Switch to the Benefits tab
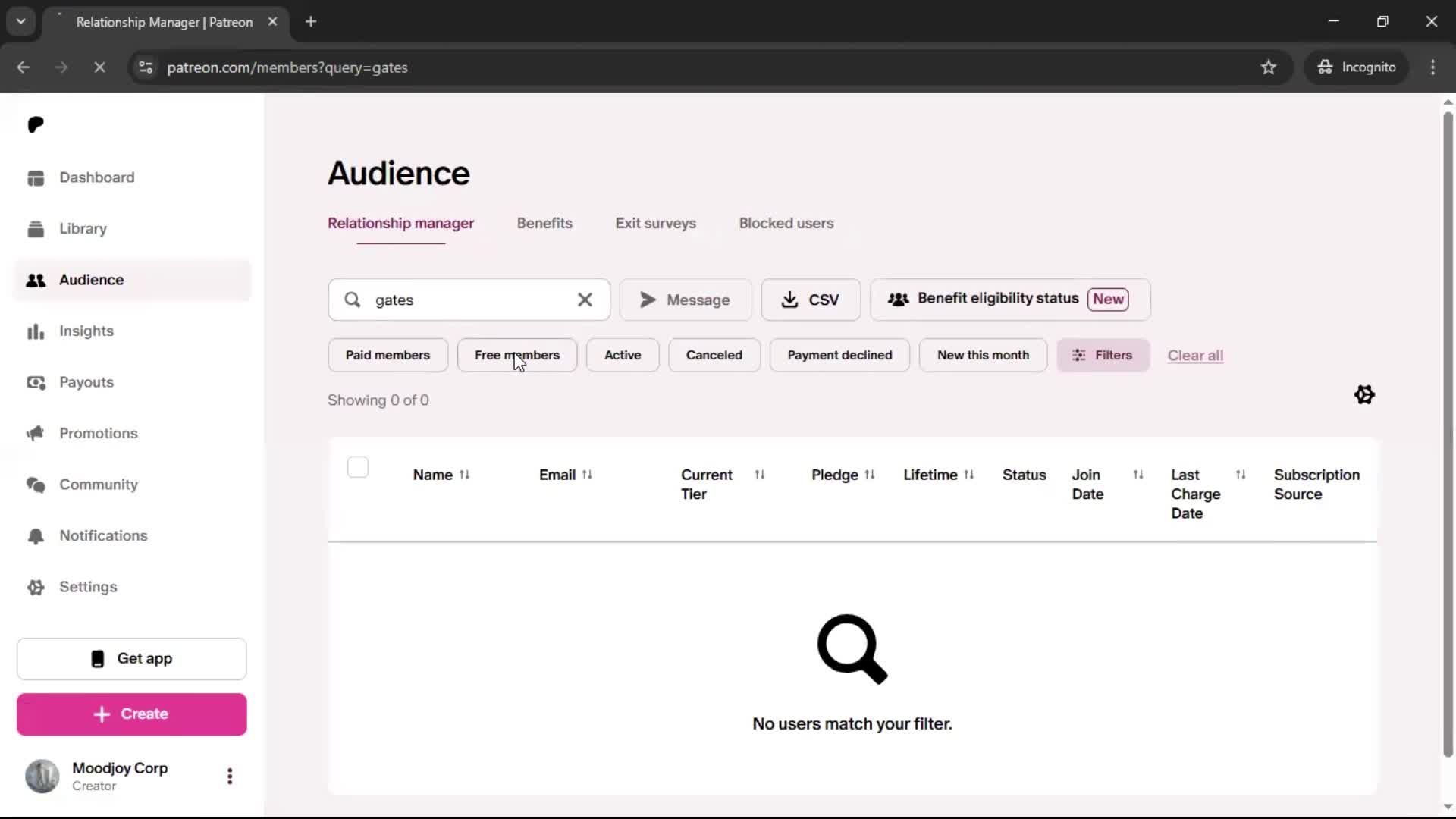 [x=544, y=223]
